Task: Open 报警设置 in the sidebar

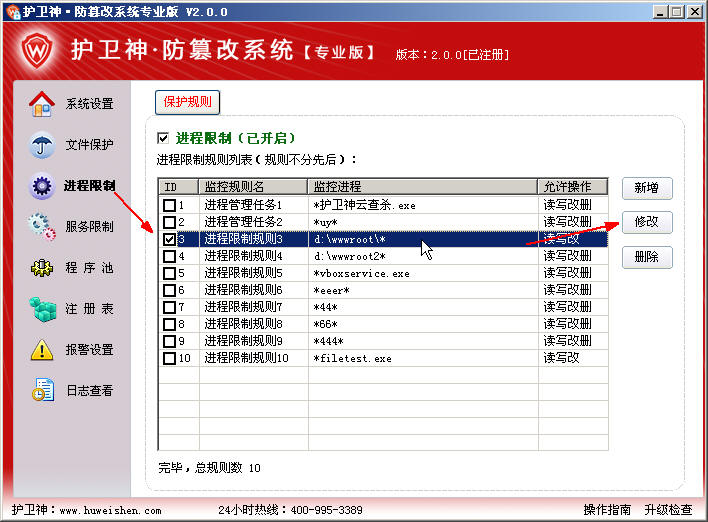Action: tap(89, 350)
